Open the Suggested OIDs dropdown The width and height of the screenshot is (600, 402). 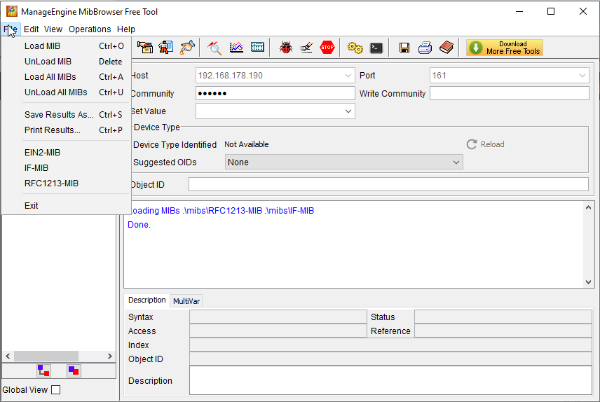456,162
